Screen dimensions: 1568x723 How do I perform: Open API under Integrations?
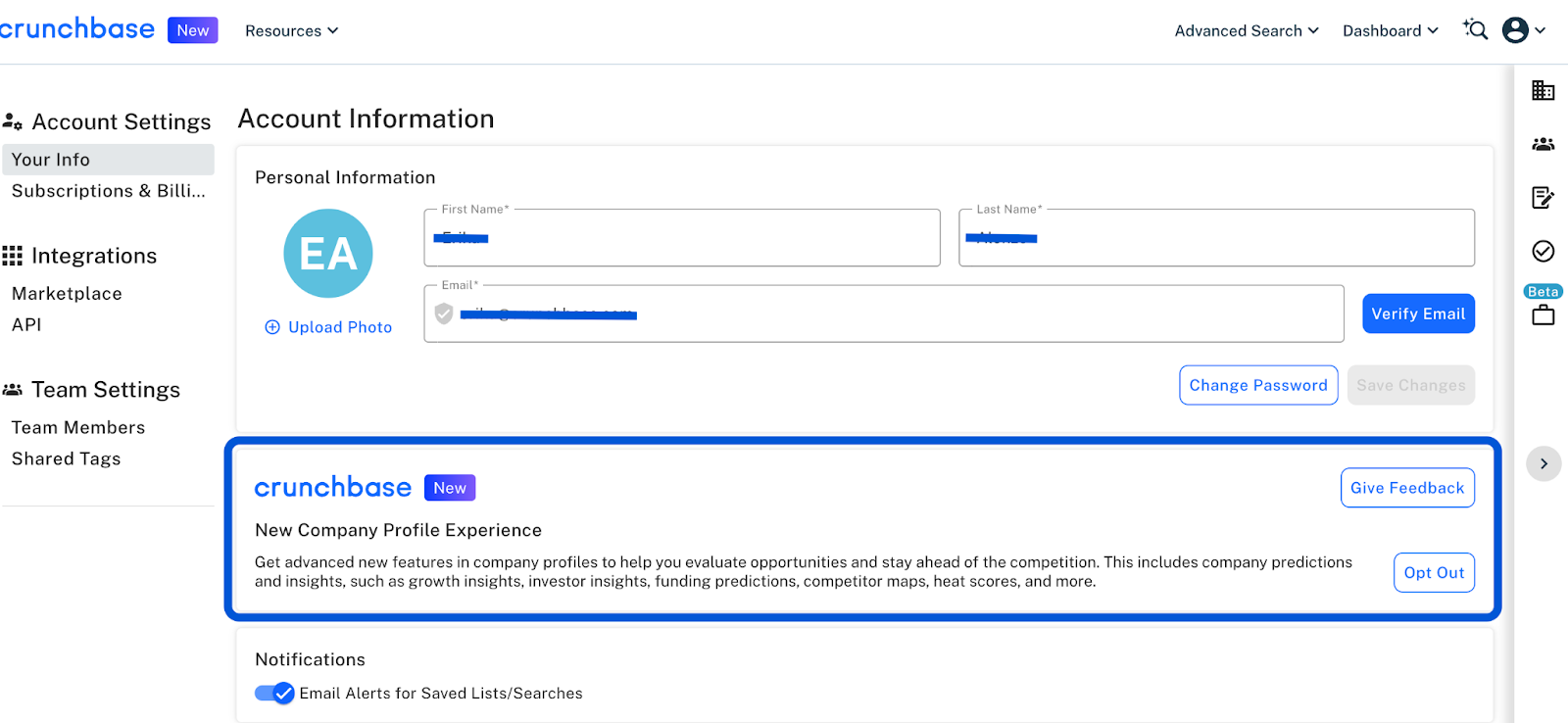pyautogui.click(x=26, y=325)
